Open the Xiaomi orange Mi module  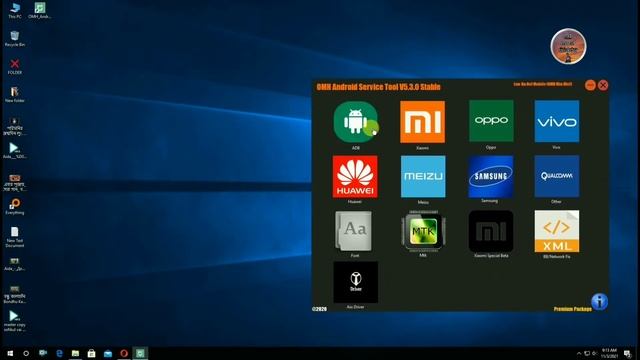(422, 122)
